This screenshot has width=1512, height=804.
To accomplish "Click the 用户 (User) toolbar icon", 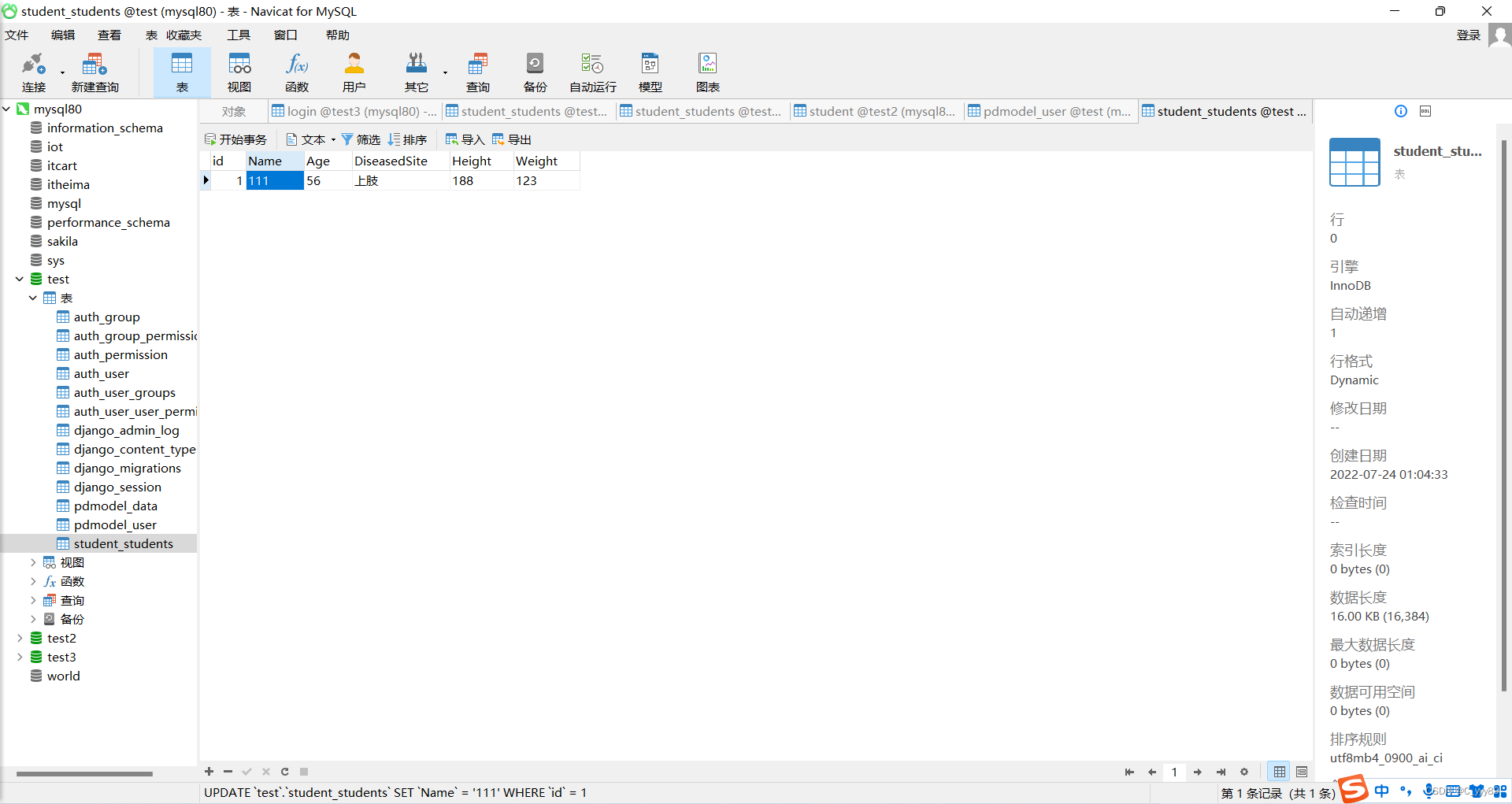I will tap(354, 72).
